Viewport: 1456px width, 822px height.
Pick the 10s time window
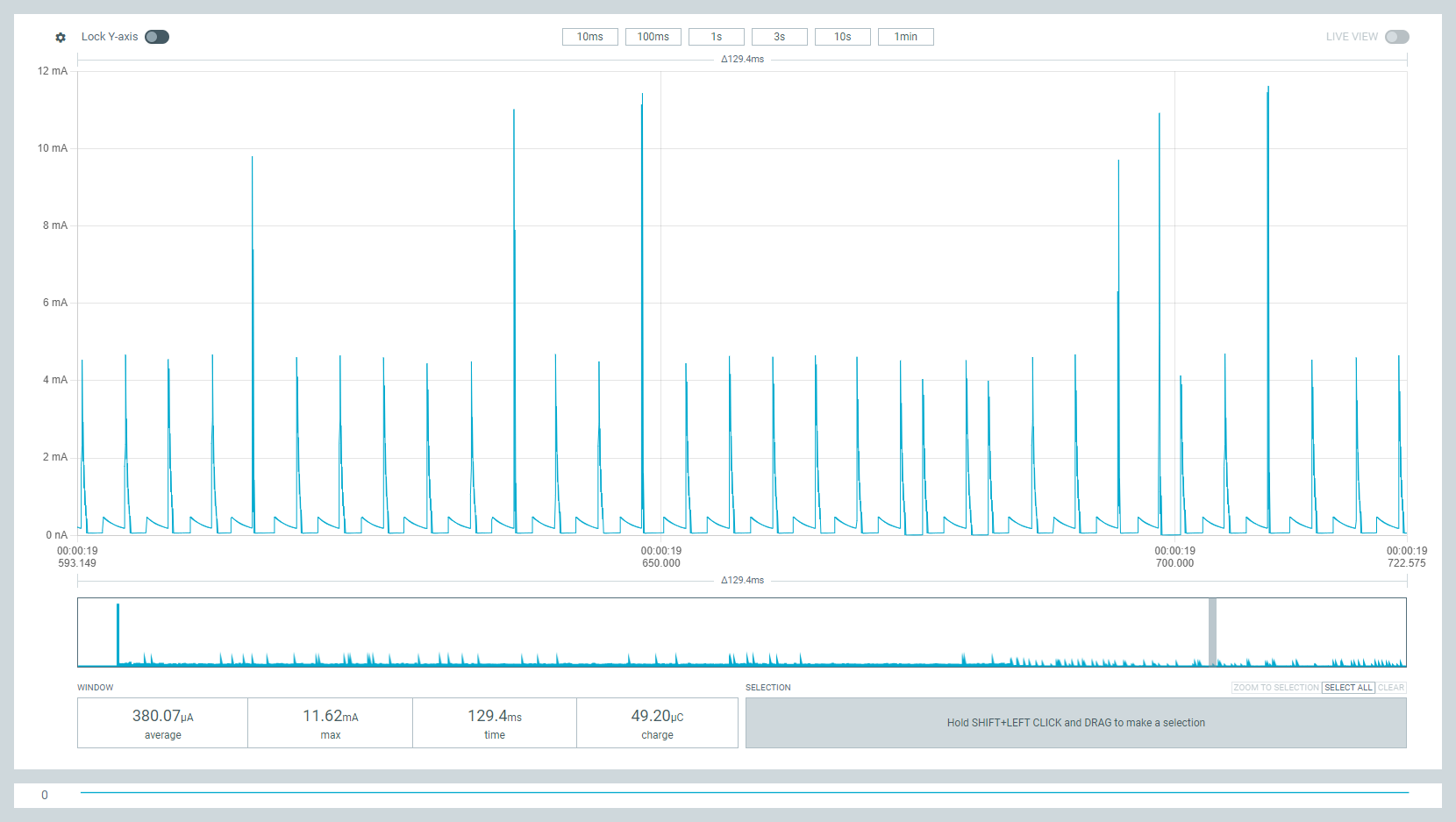(842, 37)
